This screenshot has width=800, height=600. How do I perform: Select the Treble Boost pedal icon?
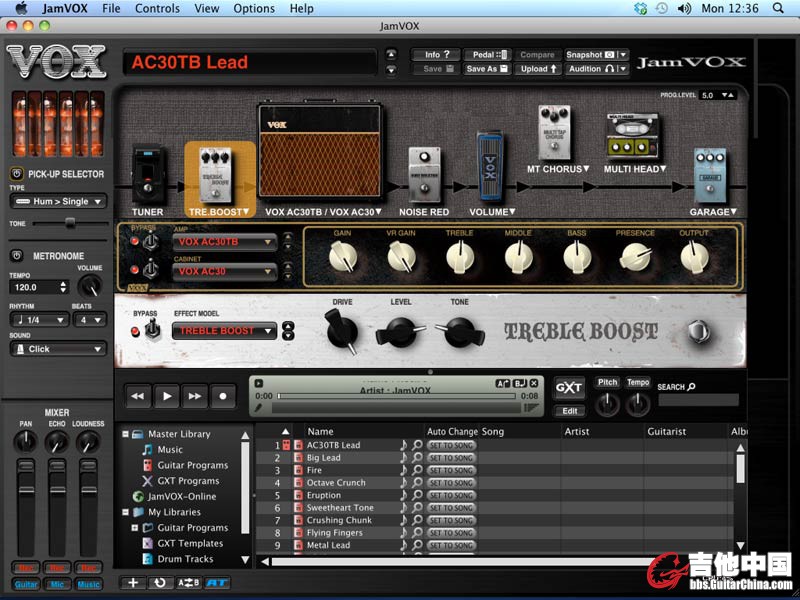click(215, 175)
